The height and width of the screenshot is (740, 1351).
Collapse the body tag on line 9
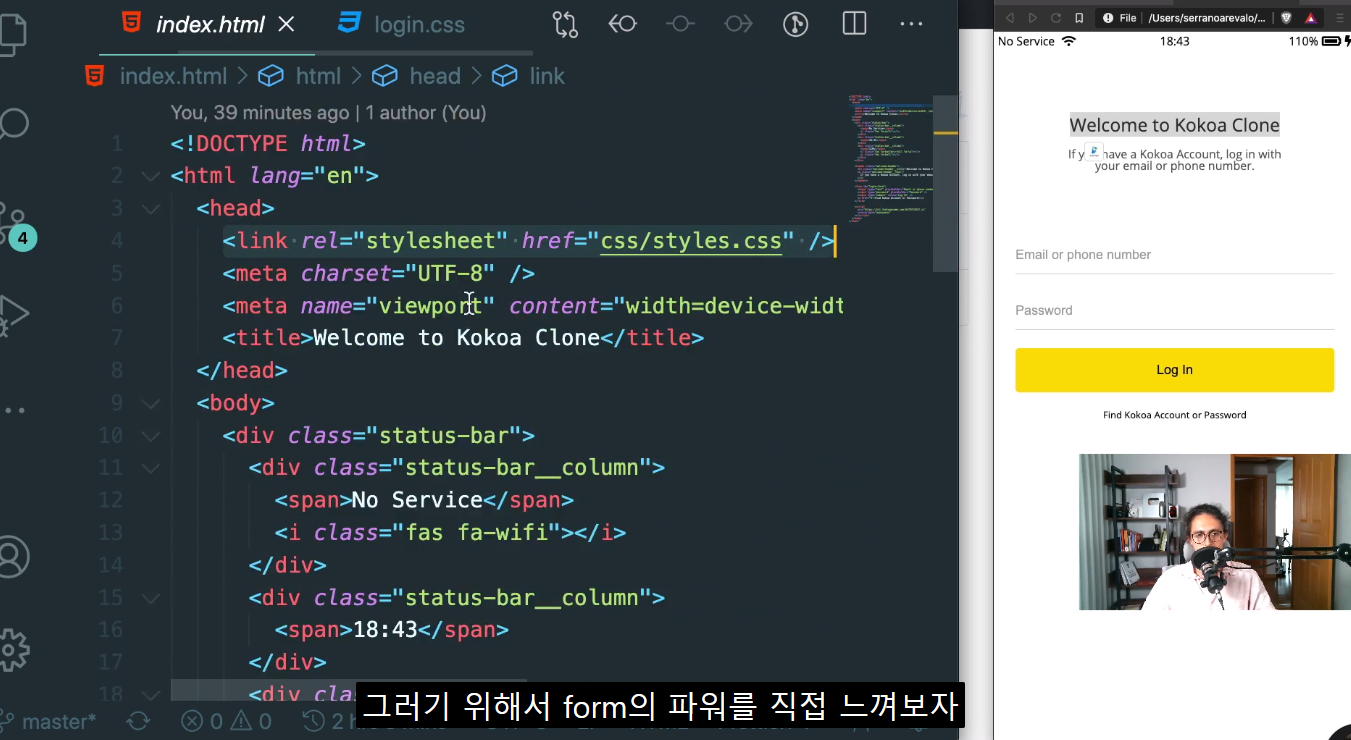150,403
